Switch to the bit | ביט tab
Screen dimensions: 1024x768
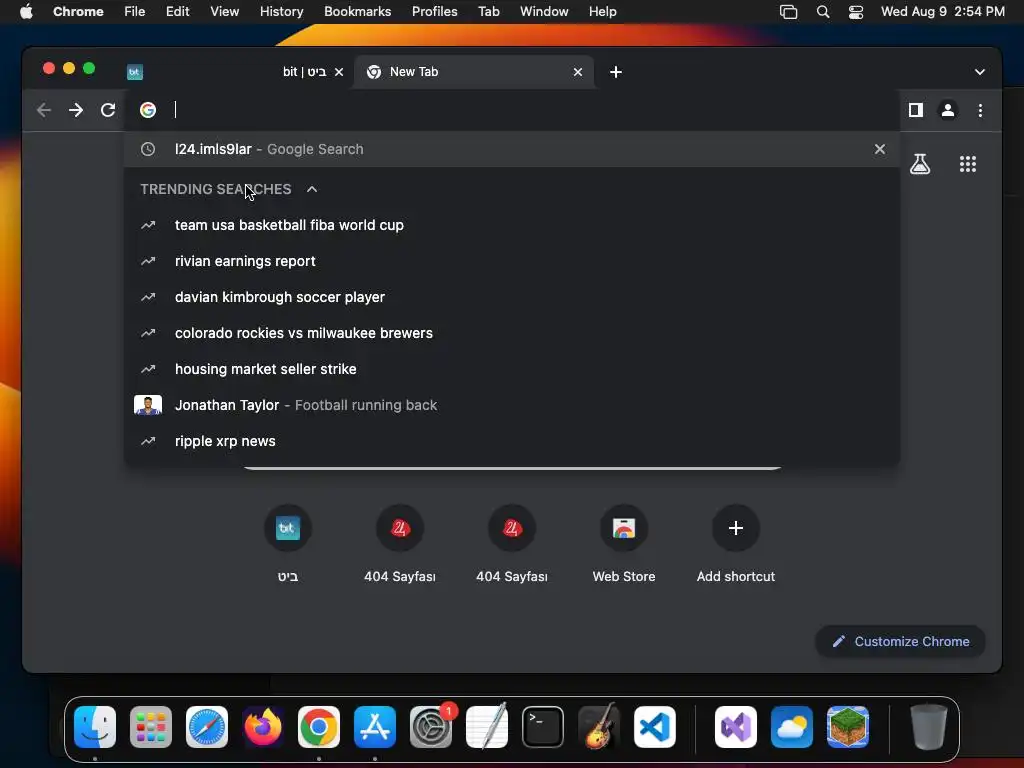[236, 72]
